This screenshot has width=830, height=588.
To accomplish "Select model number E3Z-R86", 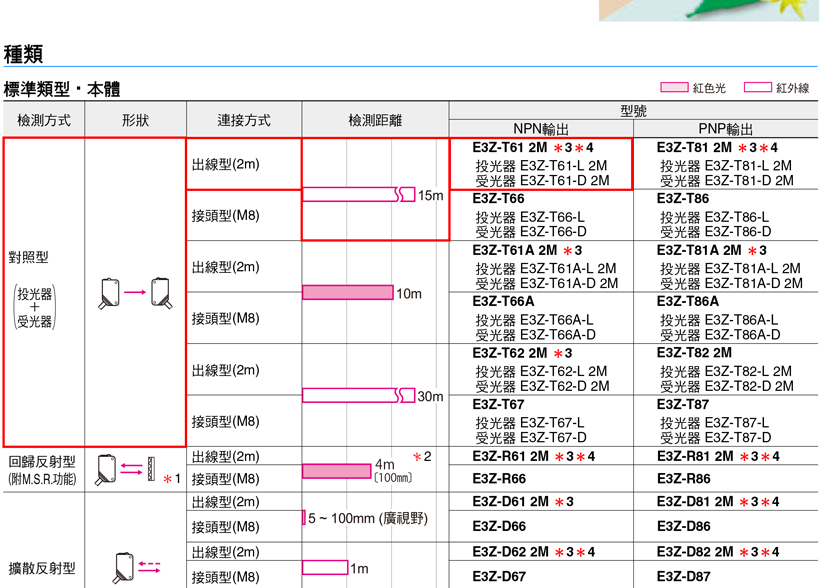I will 683,478.
